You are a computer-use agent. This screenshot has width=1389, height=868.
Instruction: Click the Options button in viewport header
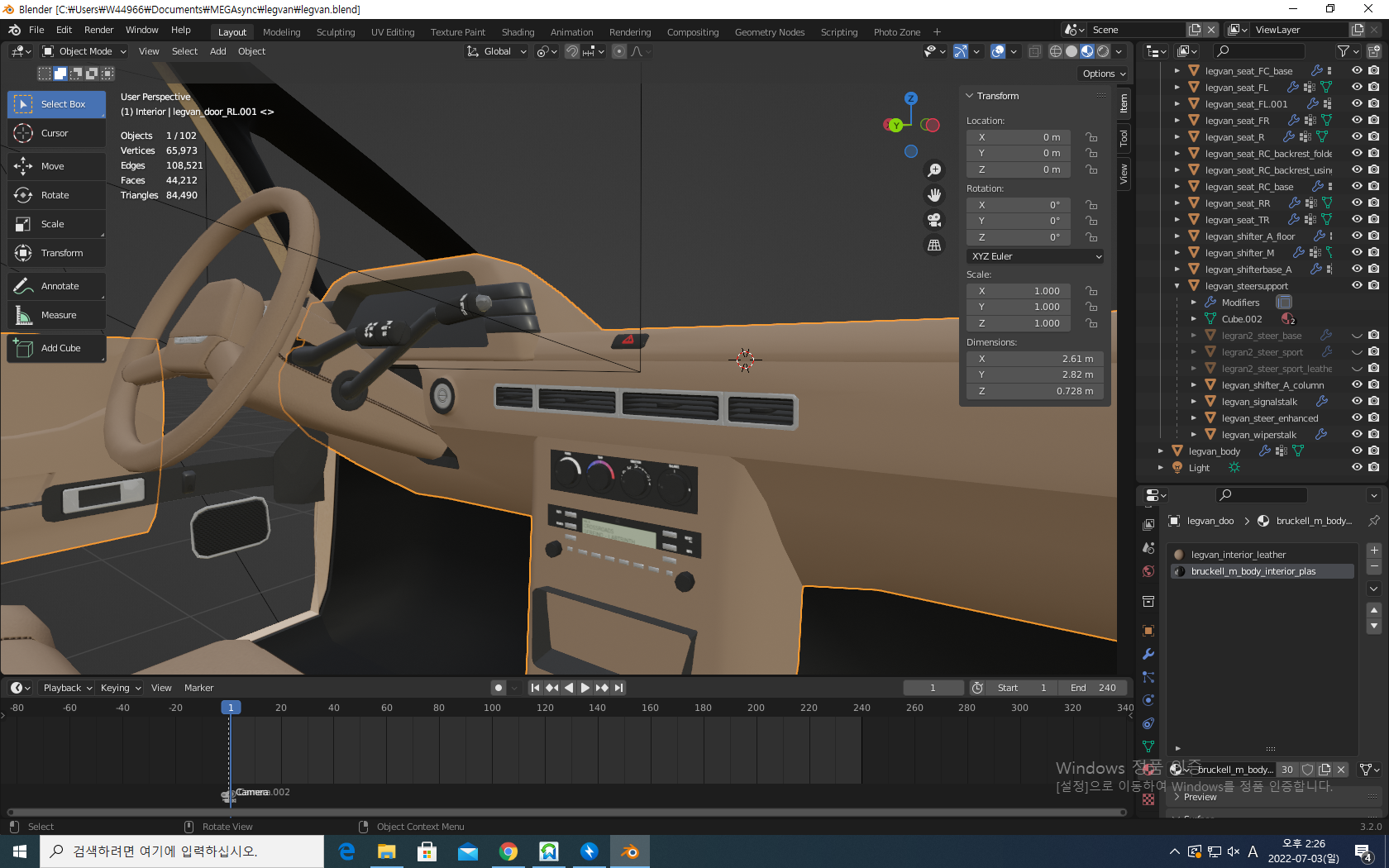(x=1104, y=74)
